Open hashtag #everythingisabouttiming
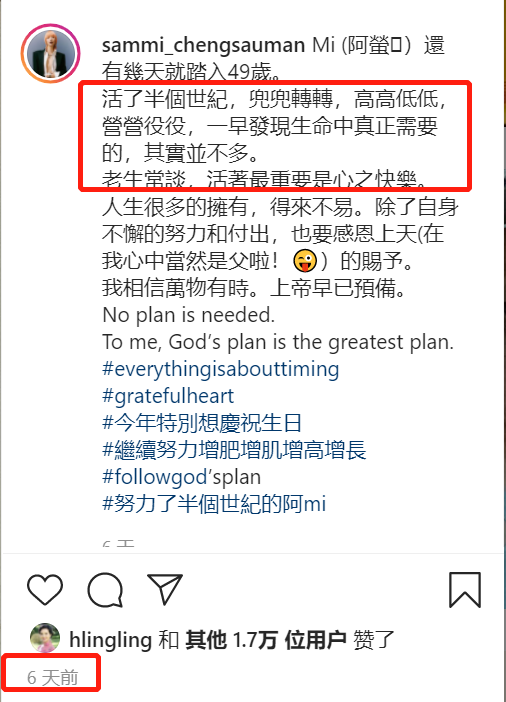Screen dimensions: 506x702 pos(221,370)
